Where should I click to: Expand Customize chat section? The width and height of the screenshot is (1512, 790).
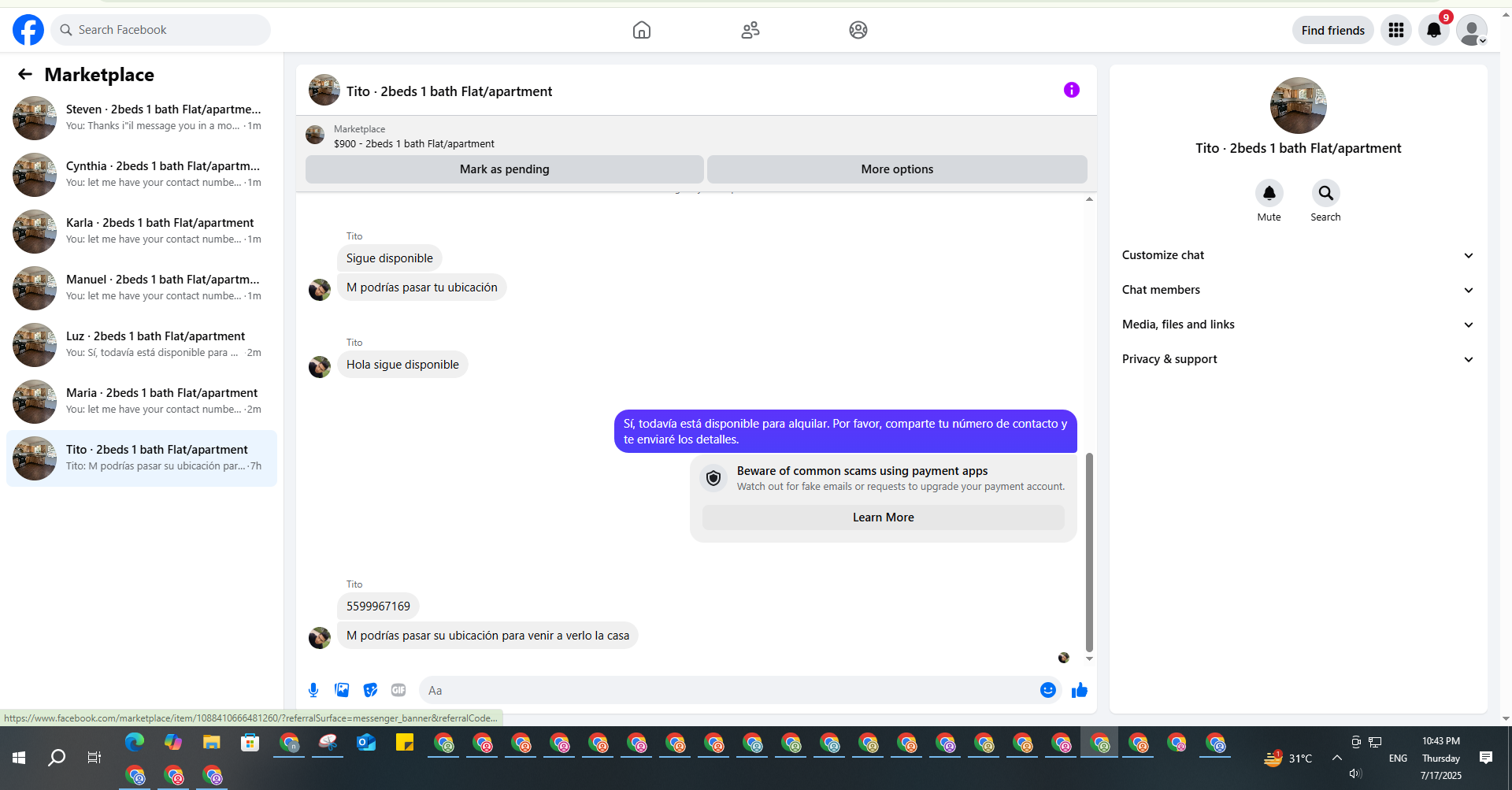pos(1298,255)
